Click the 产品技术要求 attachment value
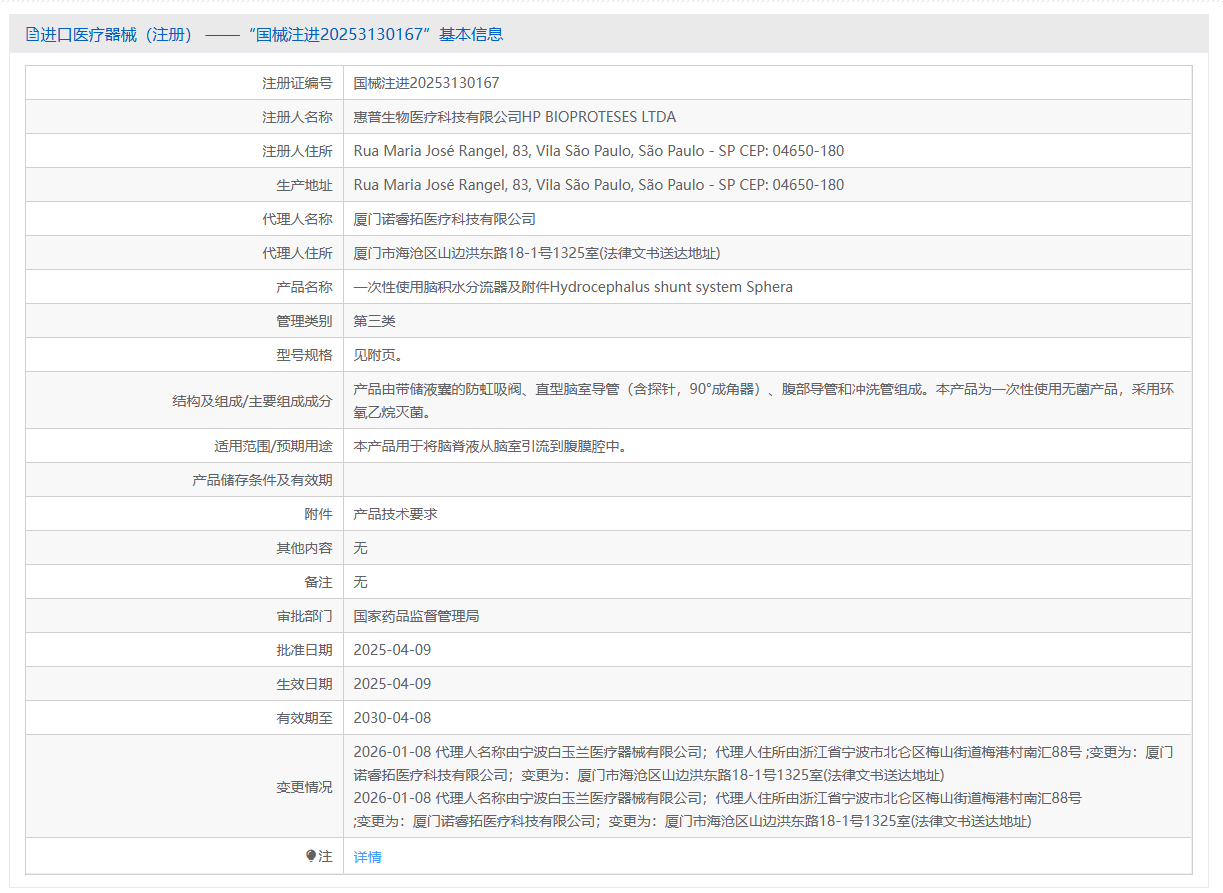Screen dimensions: 1223x893 pos(396,514)
